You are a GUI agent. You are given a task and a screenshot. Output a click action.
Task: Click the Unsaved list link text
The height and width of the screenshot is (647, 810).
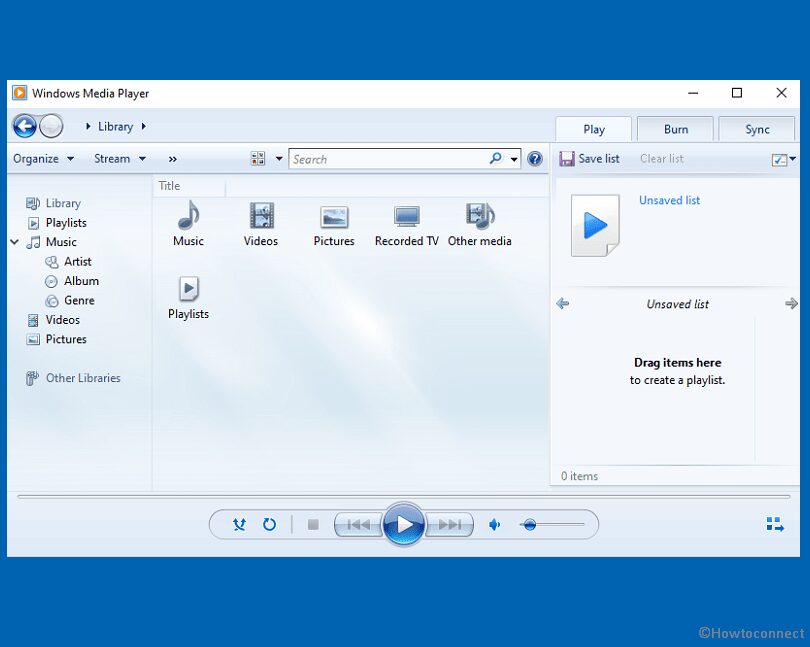click(669, 200)
